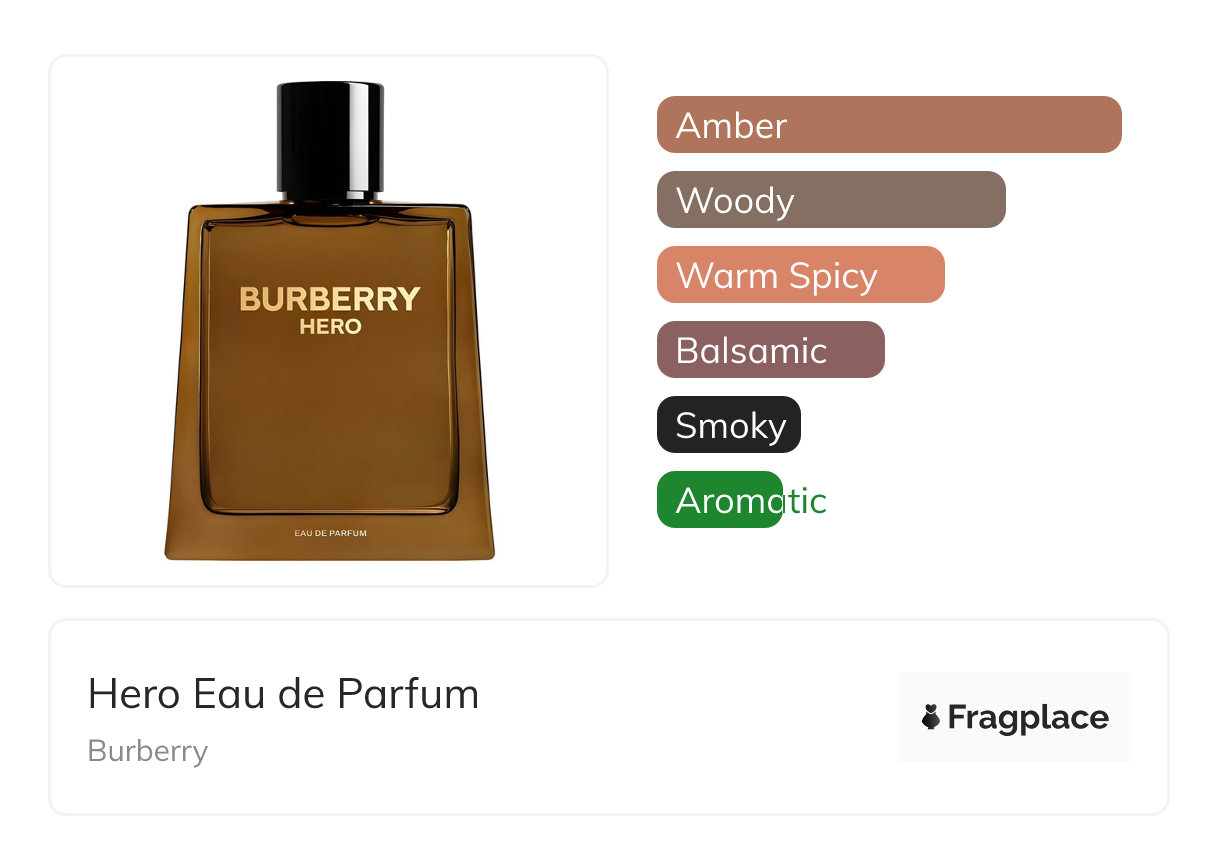The width and height of the screenshot is (1218, 864).
Task: Click the HERO text on the bottle
Action: pyautogui.click(x=330, y=327)
